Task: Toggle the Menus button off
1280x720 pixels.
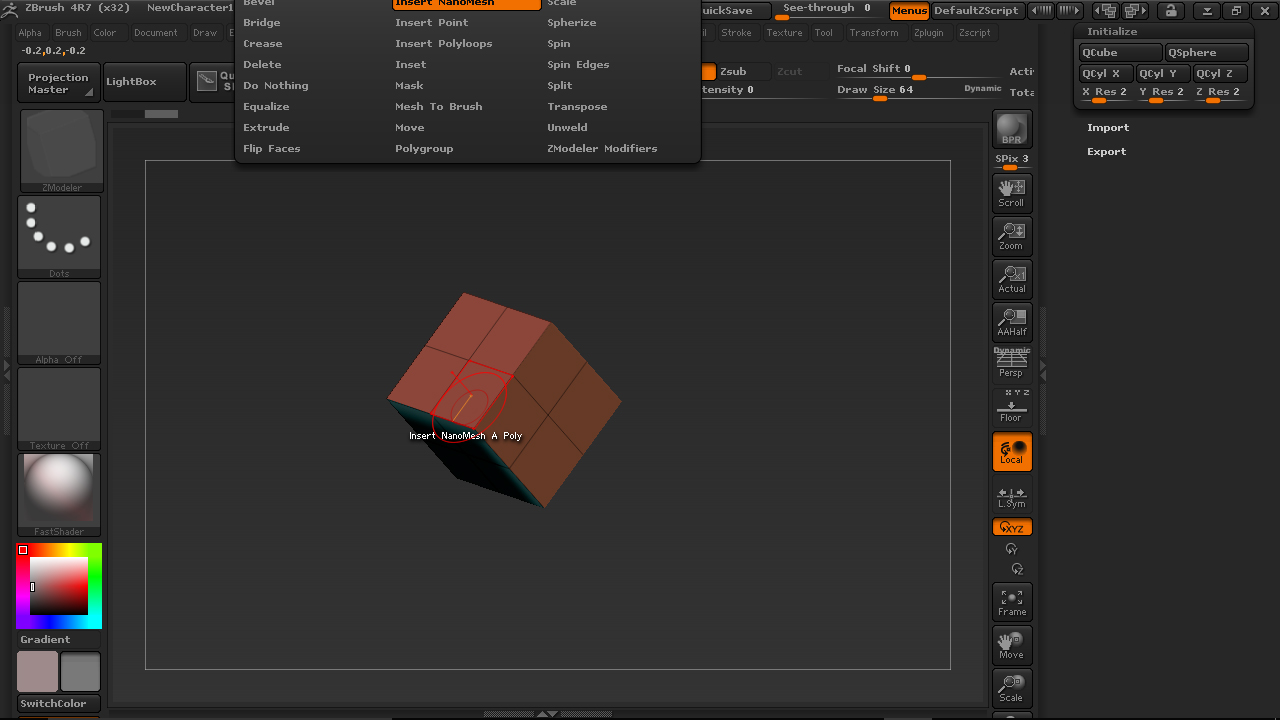Action: pyautogui.click(x=909, y=11)
